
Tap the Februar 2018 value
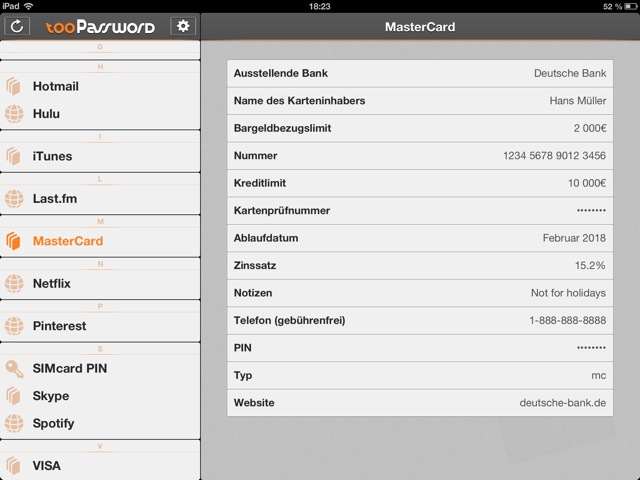574,238
